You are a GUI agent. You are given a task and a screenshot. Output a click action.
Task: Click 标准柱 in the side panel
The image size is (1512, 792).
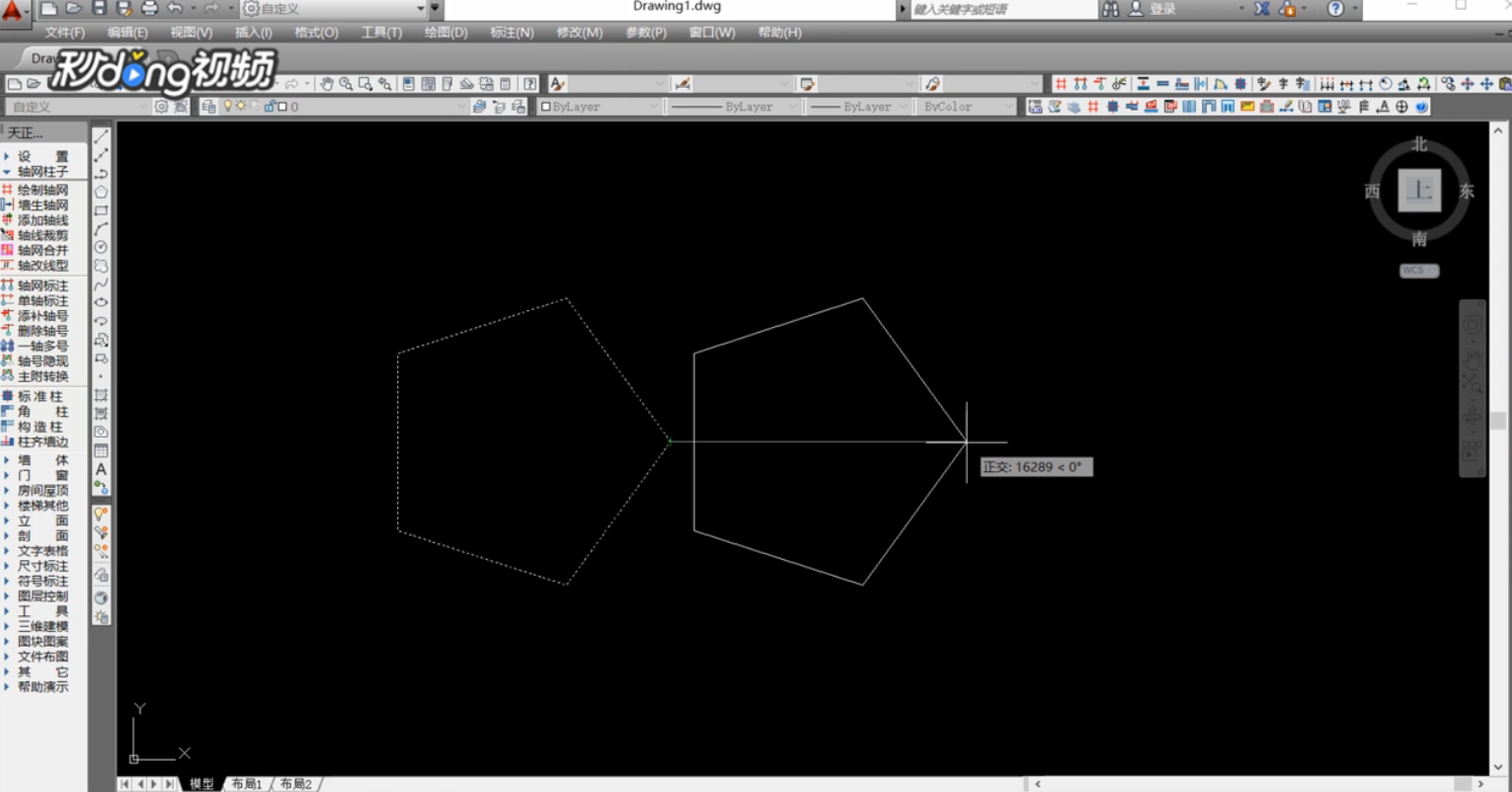click(x=40, y=396)
